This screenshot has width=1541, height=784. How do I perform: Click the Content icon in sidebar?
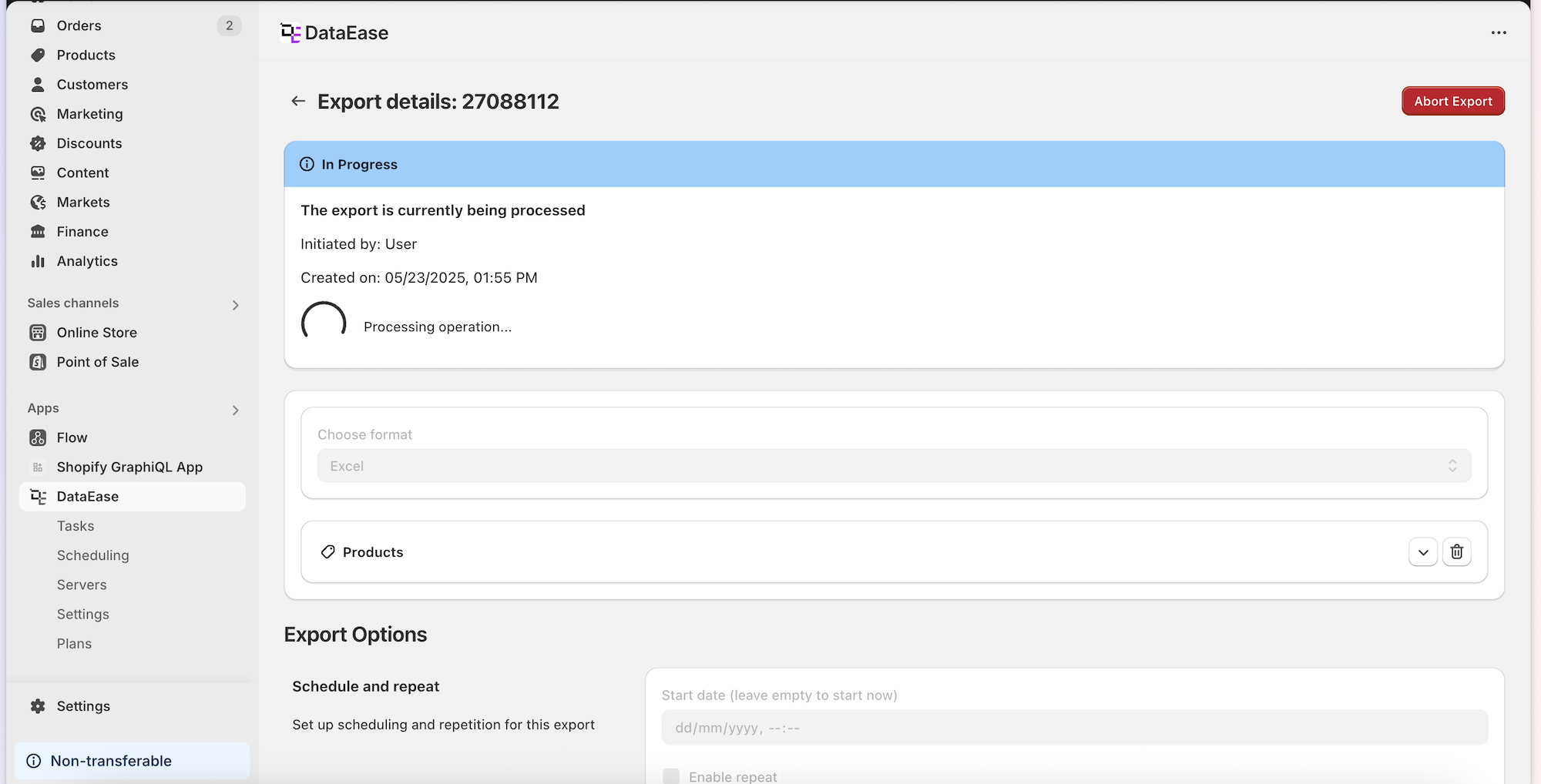(x=38, y=173)
